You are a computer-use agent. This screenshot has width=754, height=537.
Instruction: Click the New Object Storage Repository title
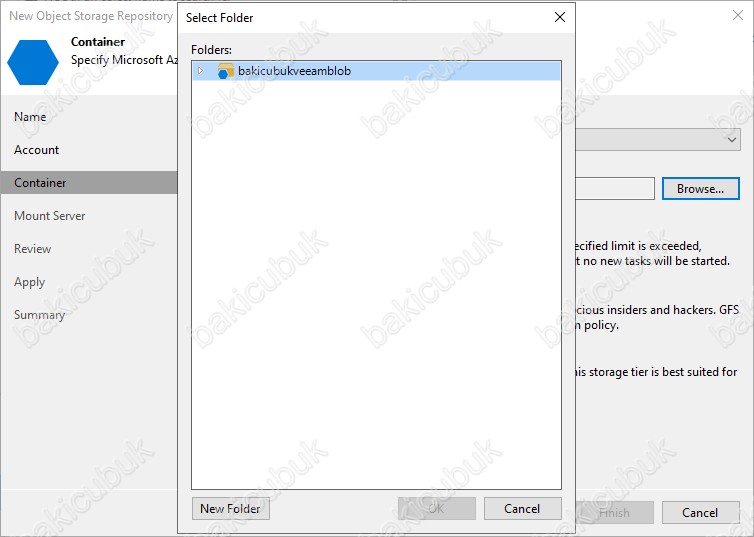91,16
